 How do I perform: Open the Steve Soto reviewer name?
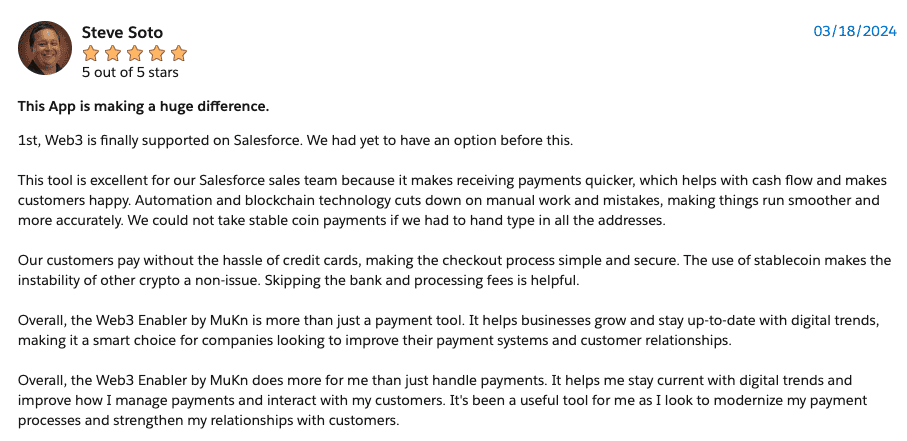click(122, 32)
